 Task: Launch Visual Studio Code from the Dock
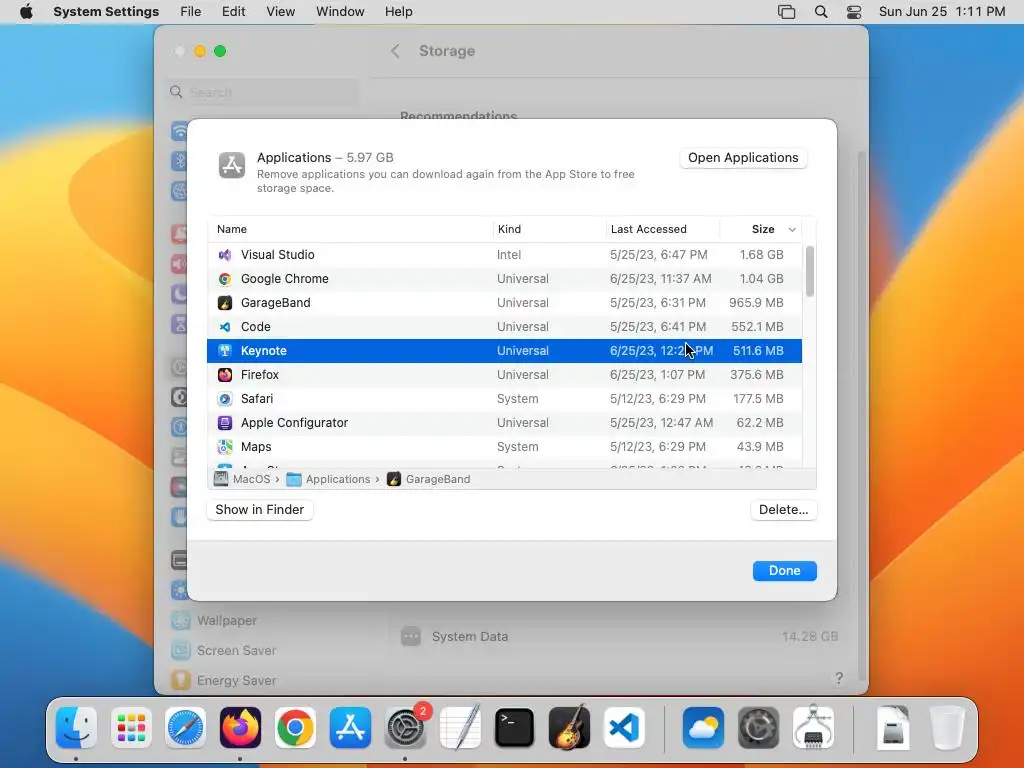624,728
